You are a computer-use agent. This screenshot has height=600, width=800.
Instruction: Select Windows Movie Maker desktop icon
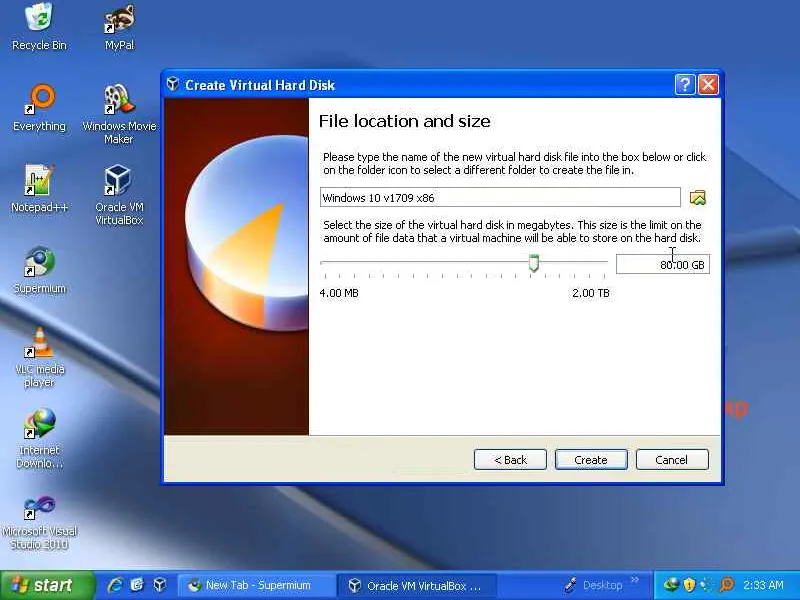pyautogui.click(x=119, y=114)
